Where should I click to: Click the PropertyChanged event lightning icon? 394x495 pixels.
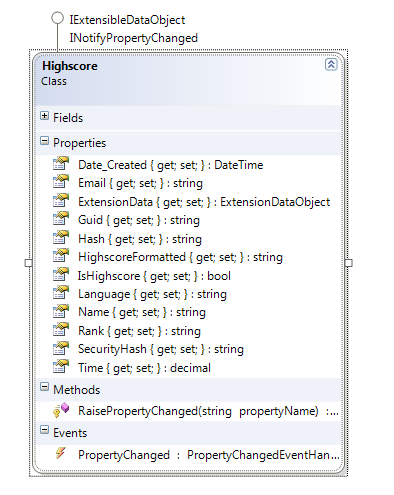60,453
